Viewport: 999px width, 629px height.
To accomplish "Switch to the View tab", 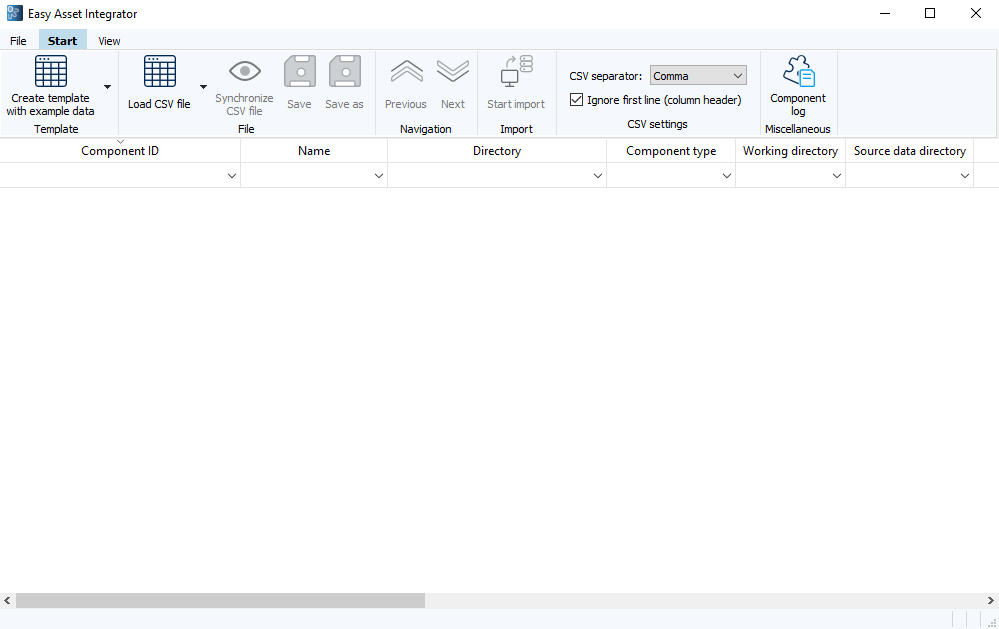I will 109,40.
